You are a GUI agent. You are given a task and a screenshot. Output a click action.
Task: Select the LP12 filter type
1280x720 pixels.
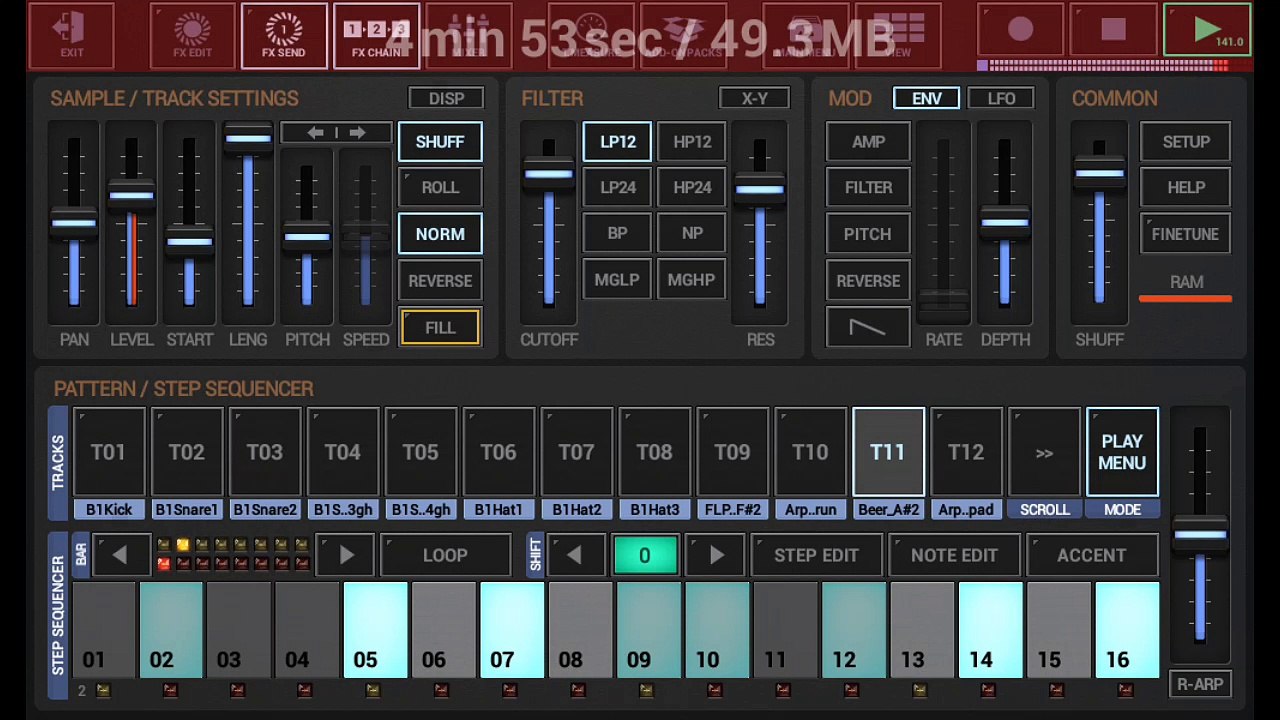point(617,142)
